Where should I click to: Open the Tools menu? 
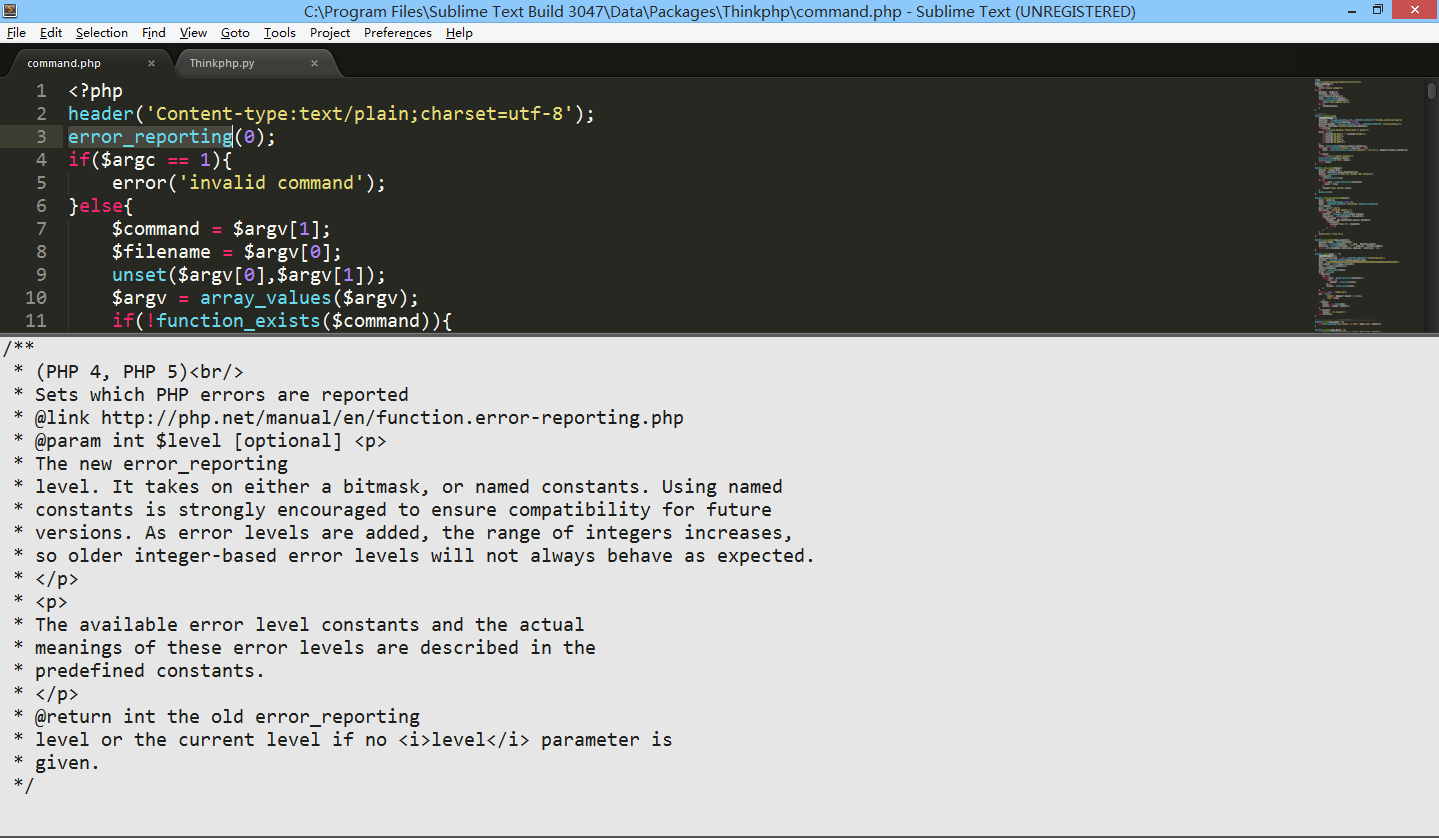[280, 33]
